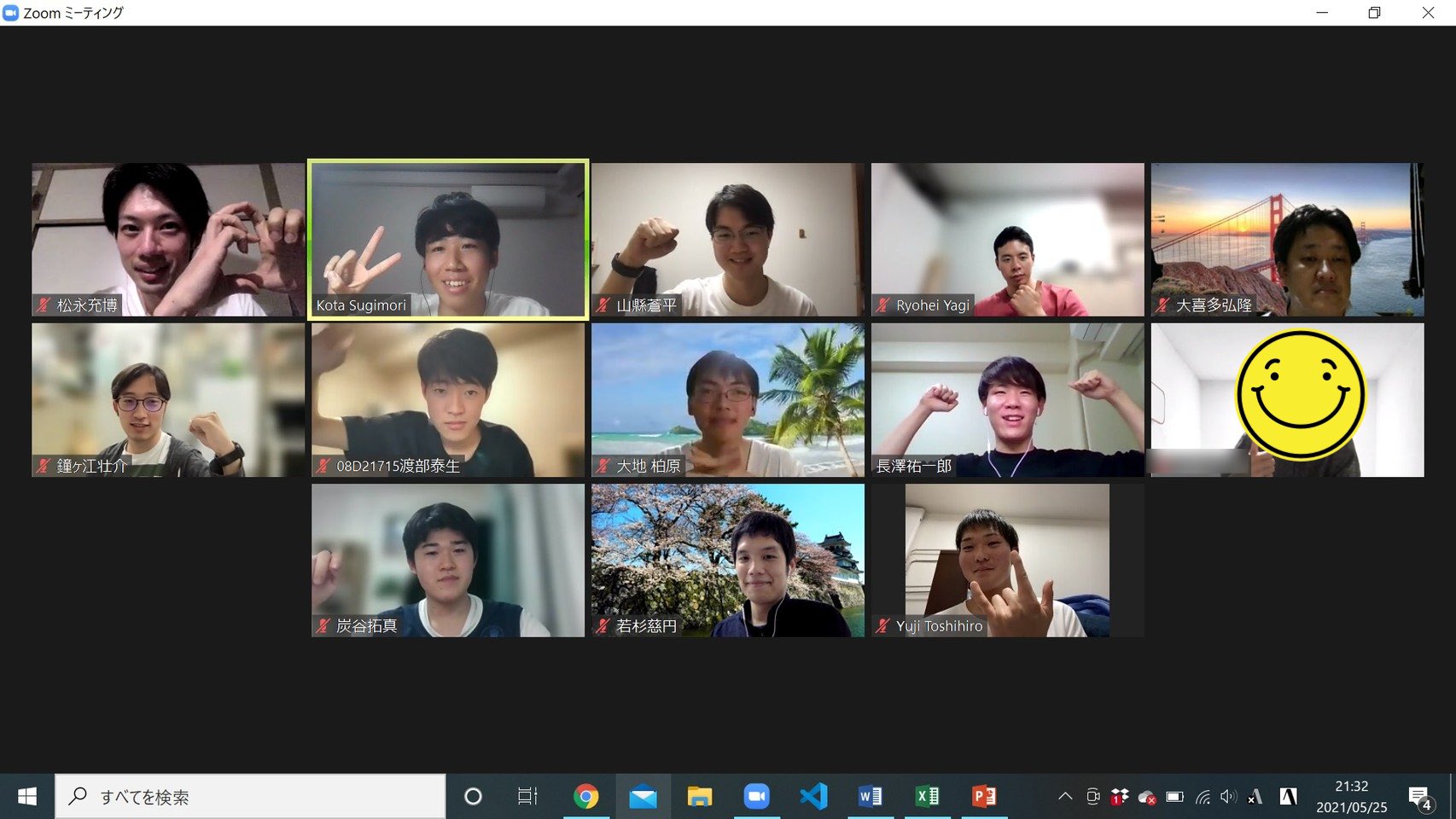Screen dimensions: 1456x819
Task: Select the Kota Sugimori video tile
Action: point(448,240)
